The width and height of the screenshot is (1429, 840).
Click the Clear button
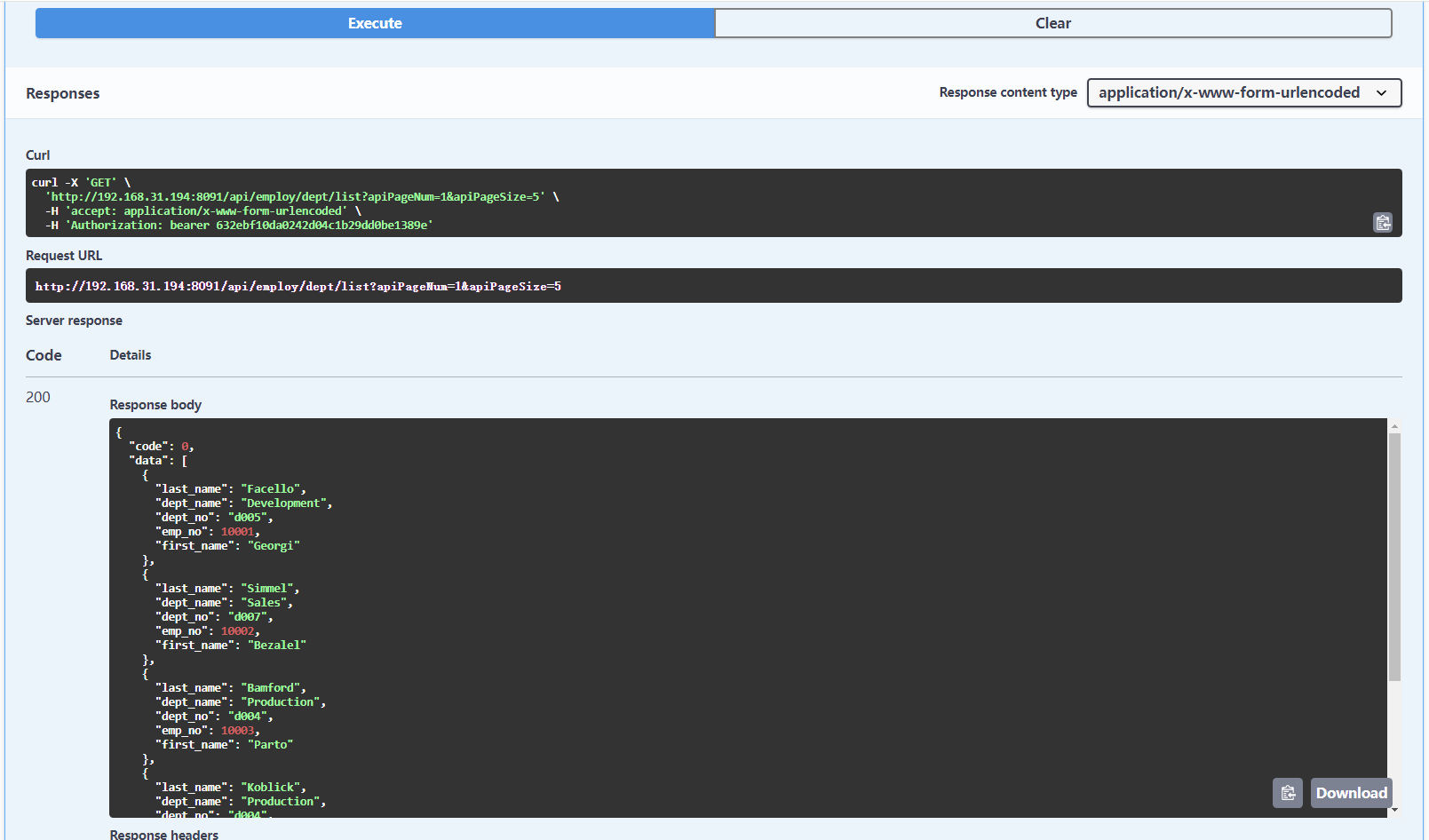(x=1053, y=23)
